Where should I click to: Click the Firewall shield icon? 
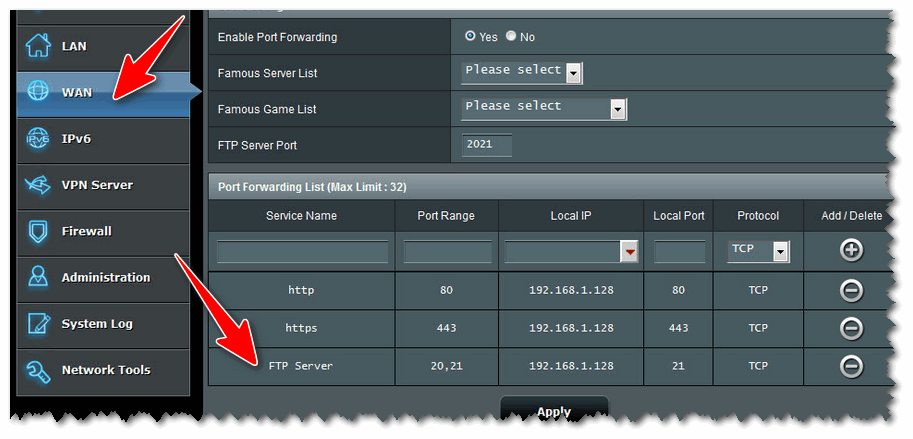[x=38, y=231]
